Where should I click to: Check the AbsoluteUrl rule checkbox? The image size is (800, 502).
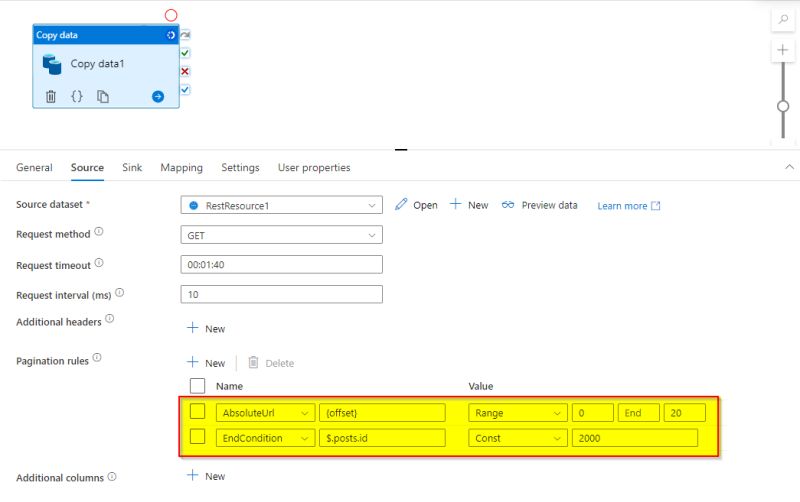point(197,411)
